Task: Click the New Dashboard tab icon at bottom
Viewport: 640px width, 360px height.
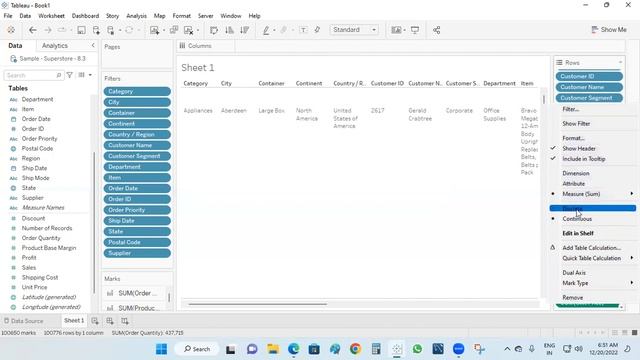Action: [x=110, y=321]
